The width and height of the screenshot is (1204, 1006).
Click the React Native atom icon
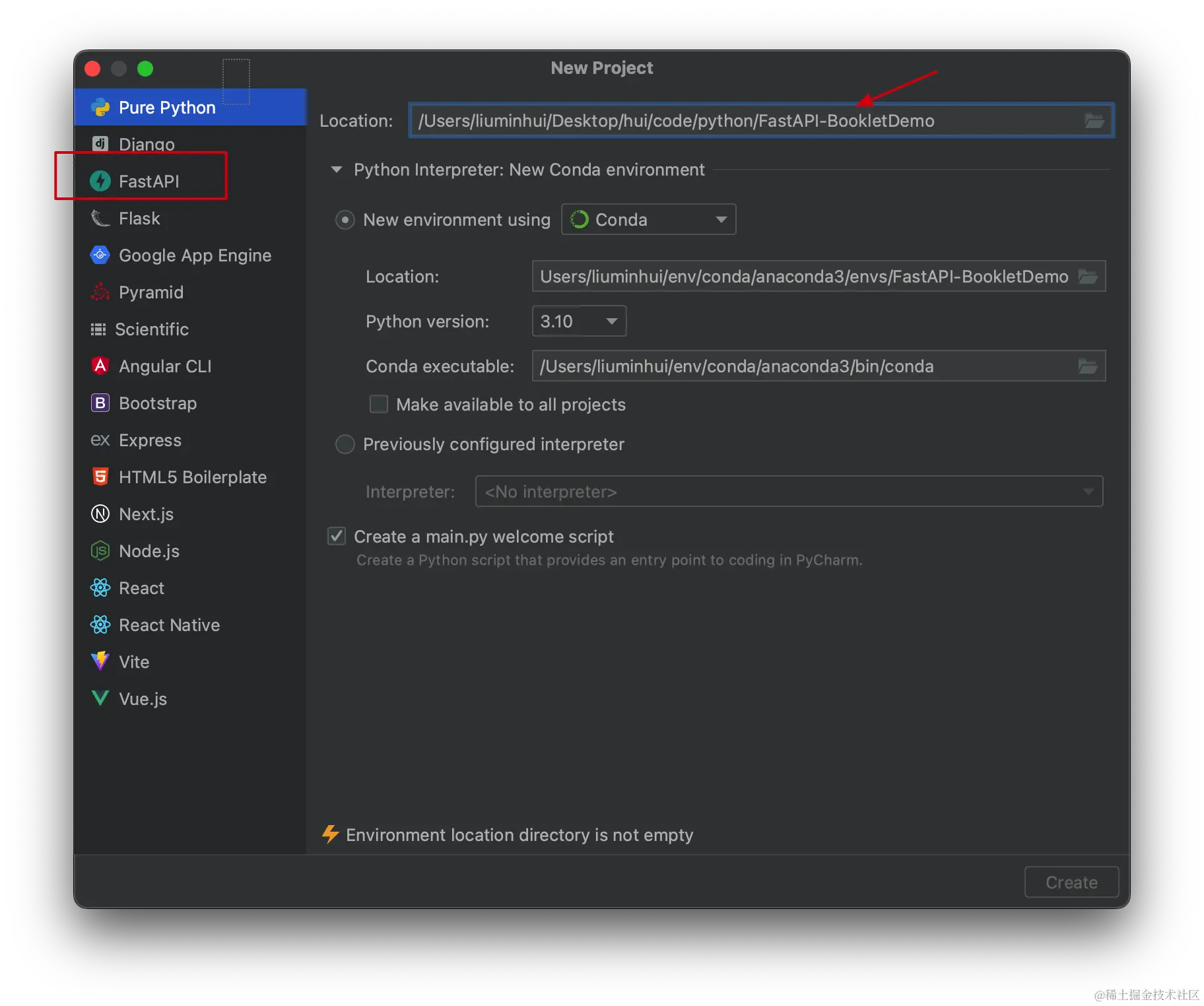point(100,624)
